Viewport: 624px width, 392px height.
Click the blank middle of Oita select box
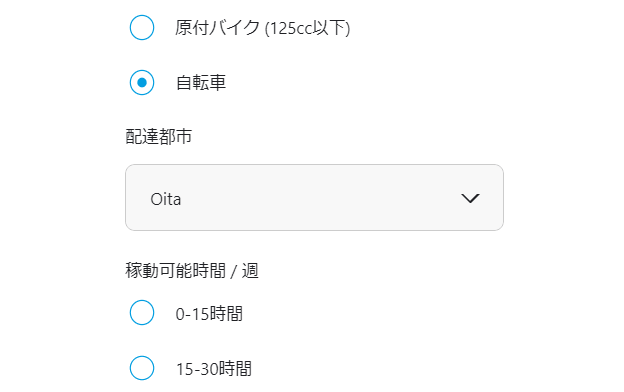318,198
